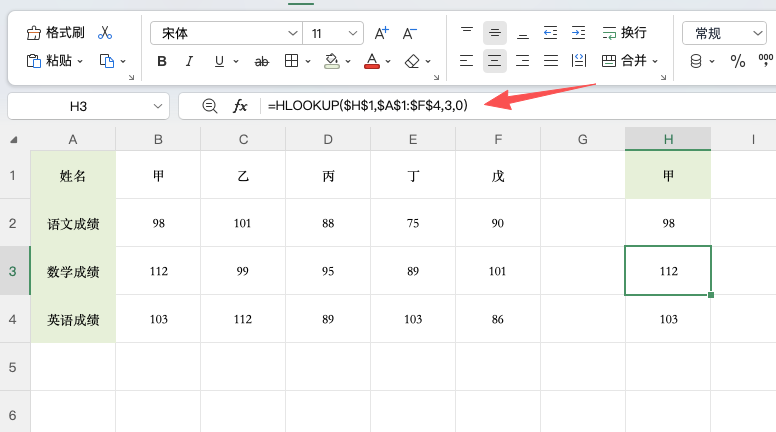Image resolution: width=776 pixels, height=432 pixels.
Task: Select Top Align icon
Action: tap(467, 33)
